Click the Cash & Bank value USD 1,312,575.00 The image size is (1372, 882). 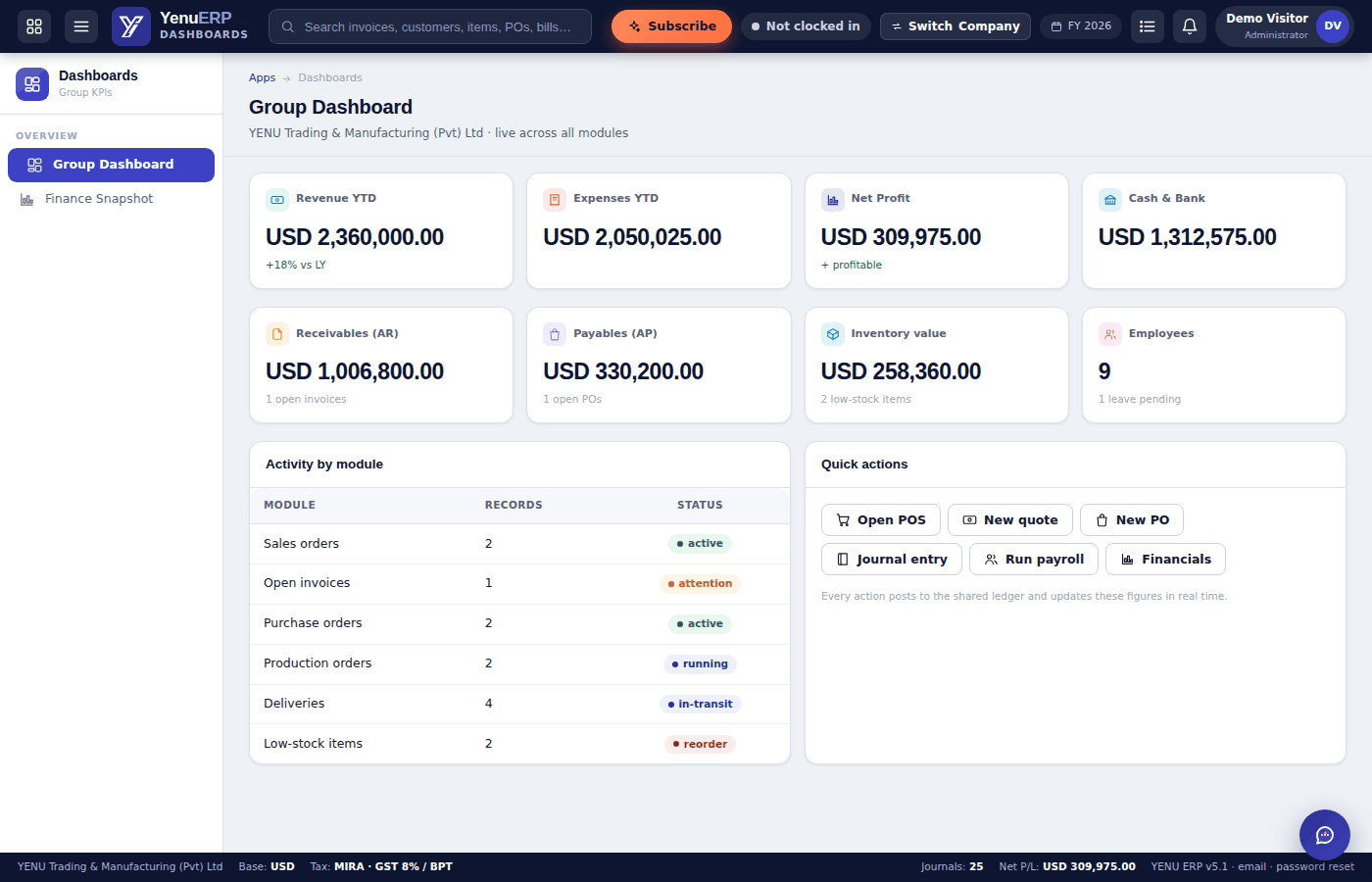pos(1187,237)
